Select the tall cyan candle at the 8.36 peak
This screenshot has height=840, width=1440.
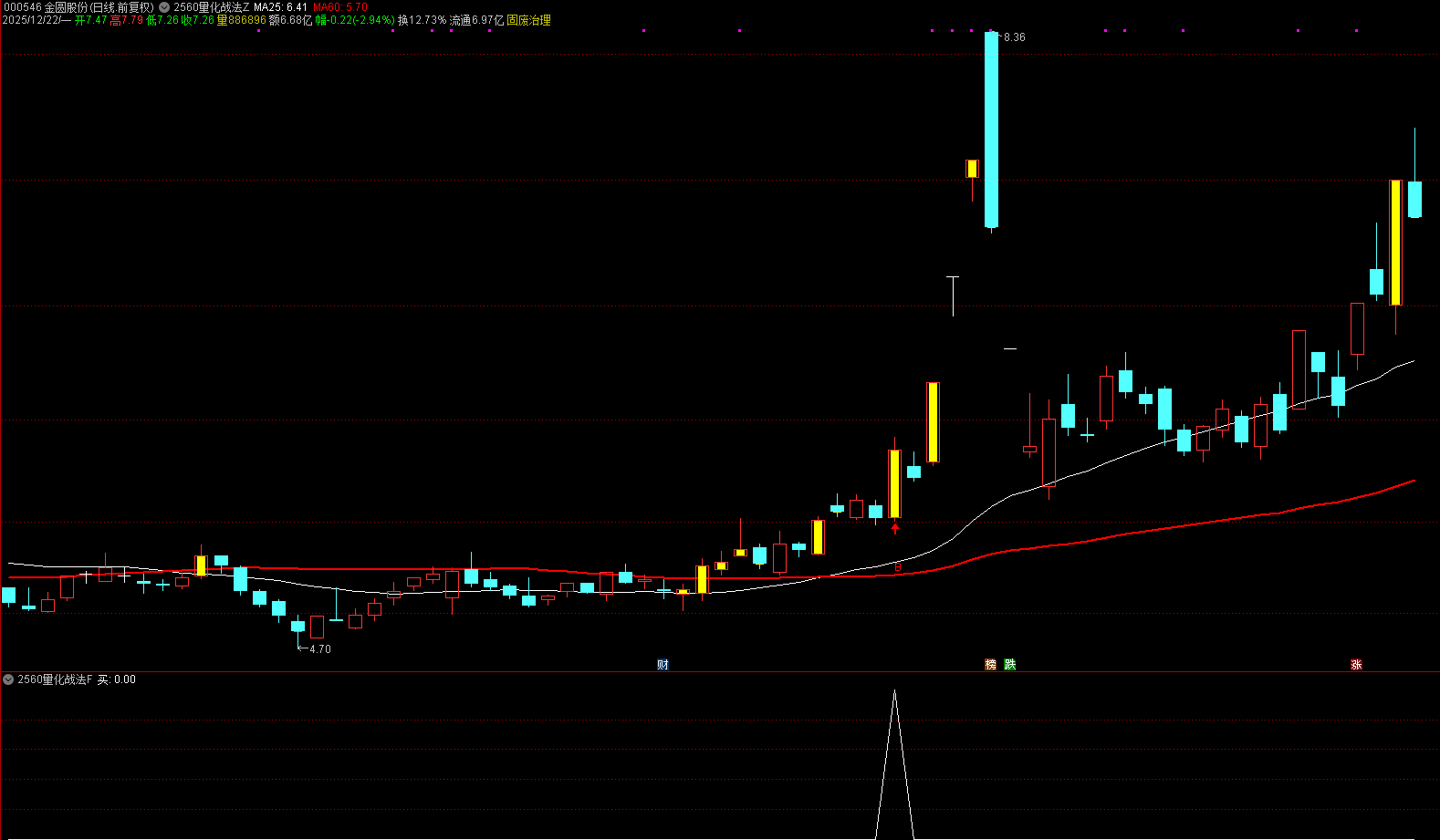tap(991, 130)
